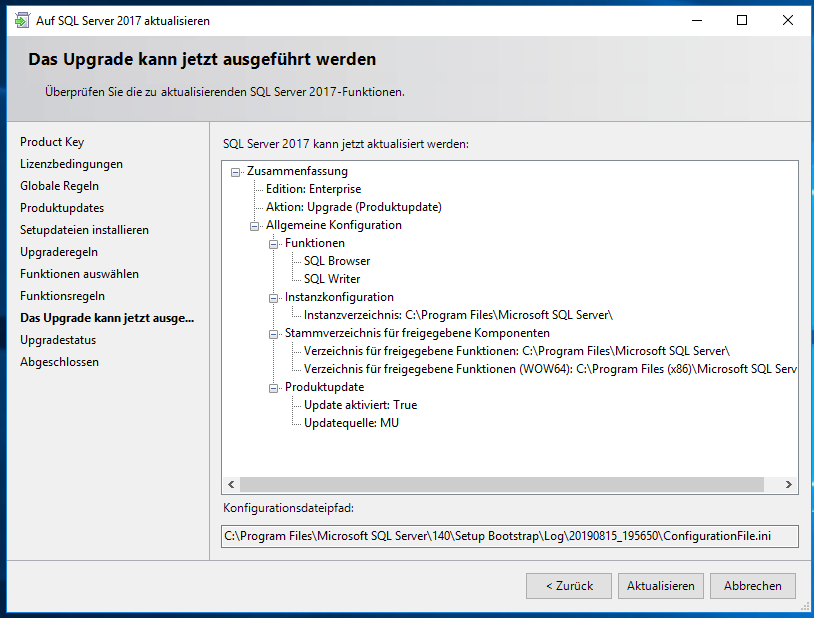Go back with the Zurück button
Image resolution: width=814 pixels, height=618 pixels.
(569, 586)
